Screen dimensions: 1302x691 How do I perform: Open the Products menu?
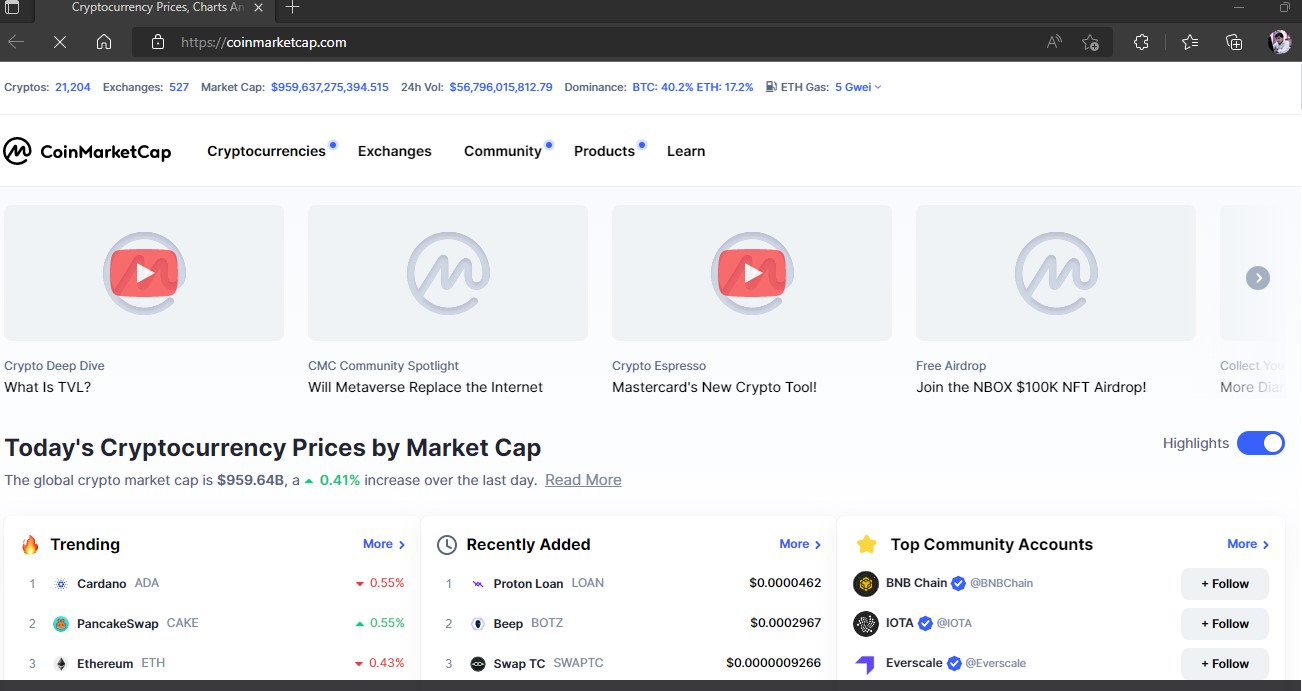[604, 151]
